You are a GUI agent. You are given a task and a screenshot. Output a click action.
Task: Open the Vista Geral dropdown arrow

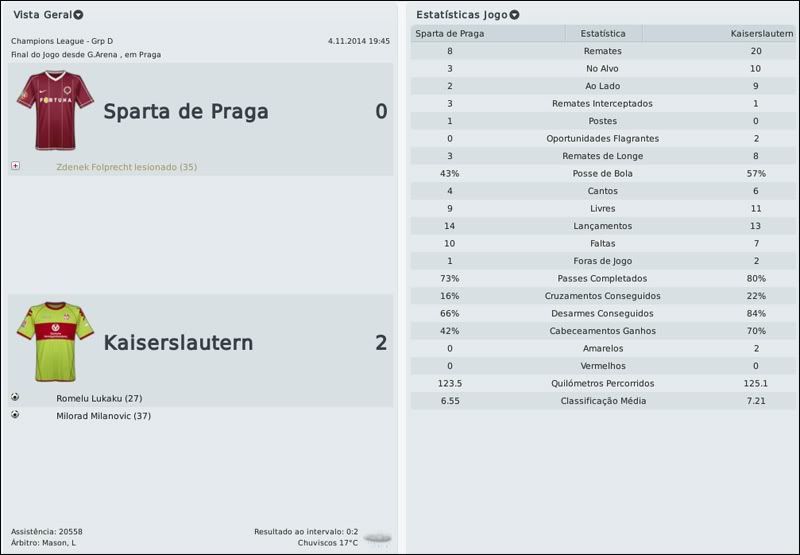pyautogui.click(x=79, y=15)
